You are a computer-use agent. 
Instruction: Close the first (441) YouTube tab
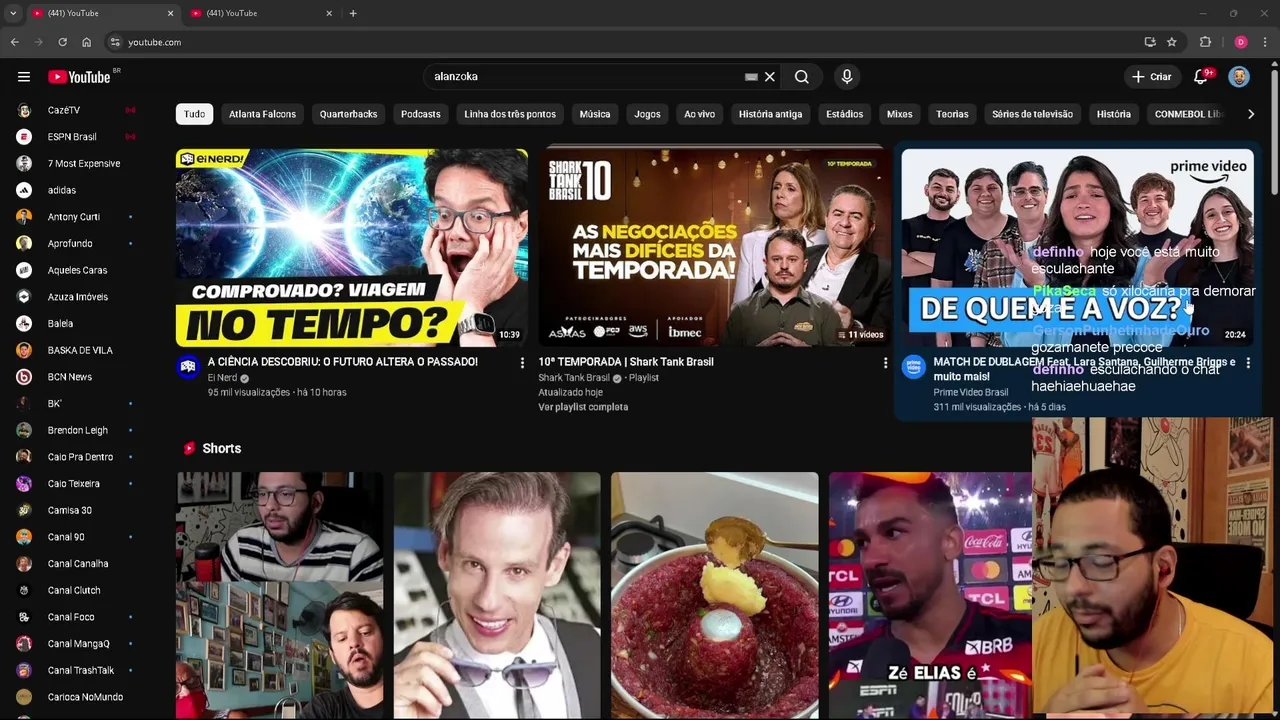click(170, 13)
